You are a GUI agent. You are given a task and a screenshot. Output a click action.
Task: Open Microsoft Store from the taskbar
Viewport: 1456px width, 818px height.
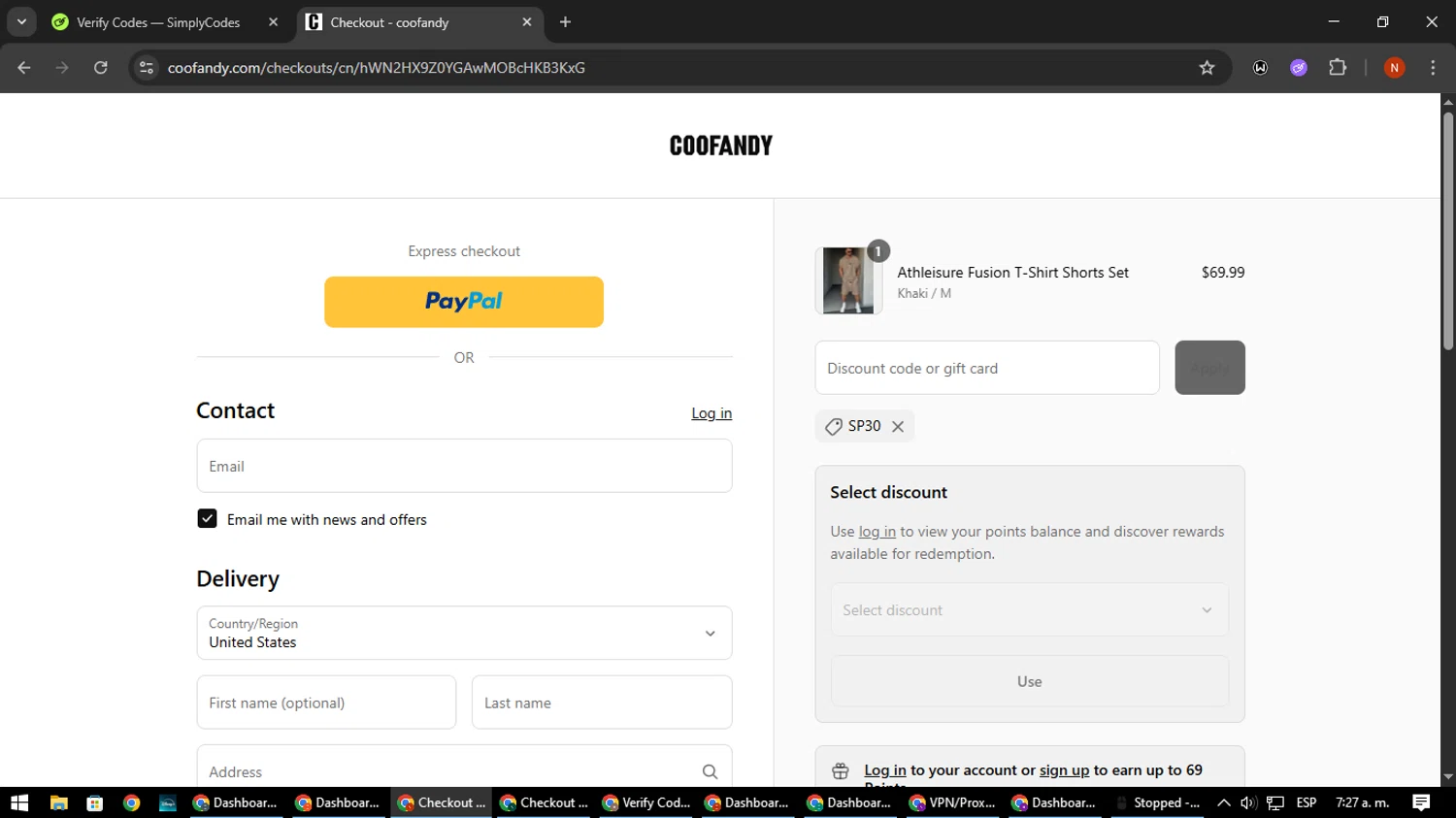coord(94,802)
